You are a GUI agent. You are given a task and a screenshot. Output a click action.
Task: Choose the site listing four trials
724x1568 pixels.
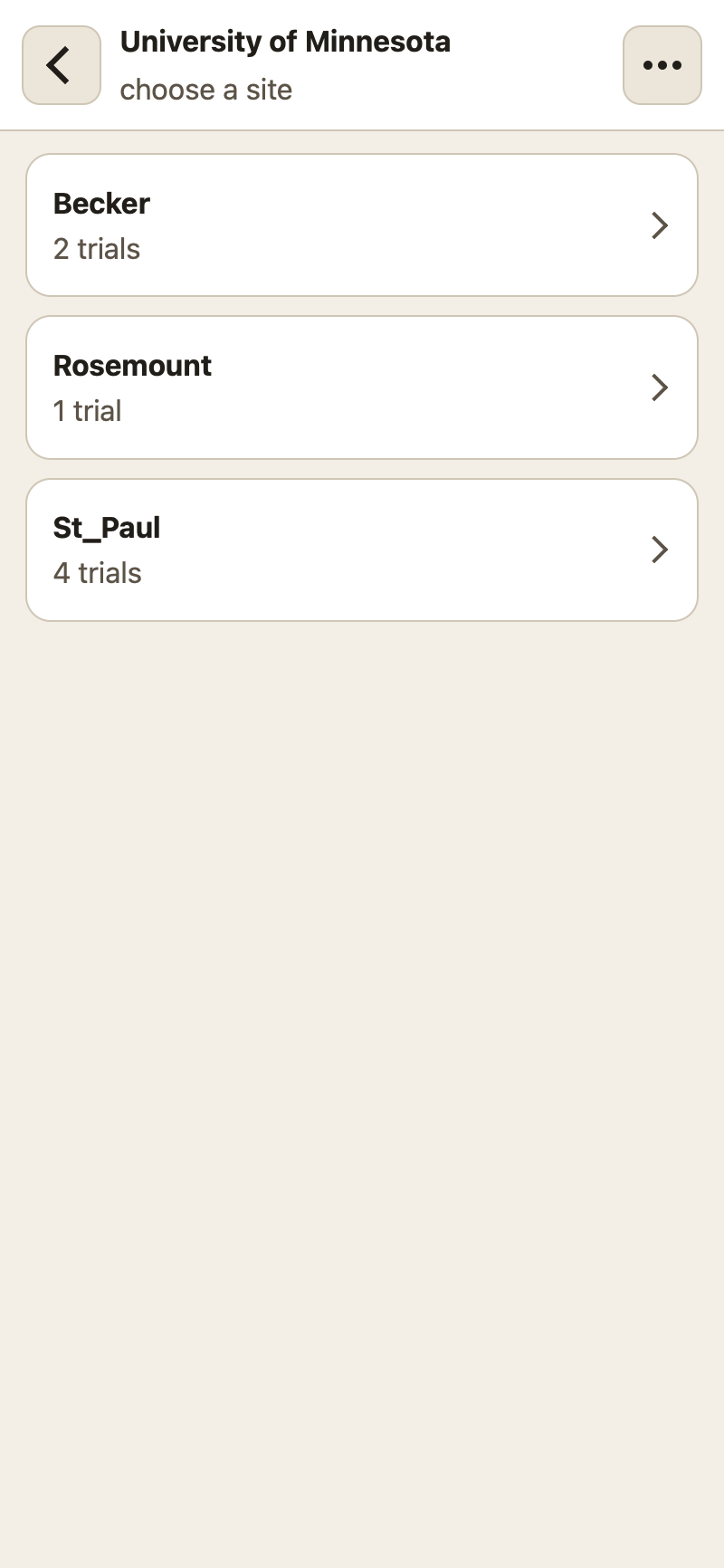362,550
